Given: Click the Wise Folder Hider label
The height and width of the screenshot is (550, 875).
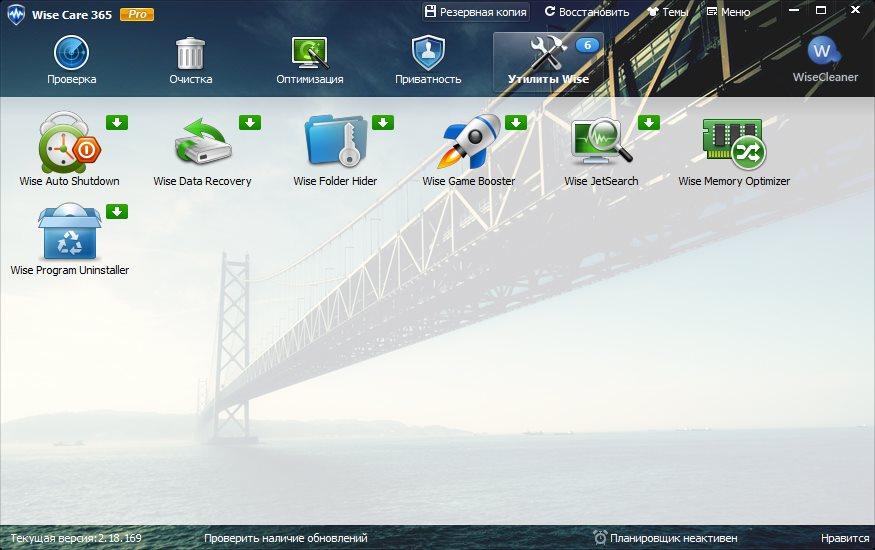Looking at the screenshot, I should (x=335, y=181).
